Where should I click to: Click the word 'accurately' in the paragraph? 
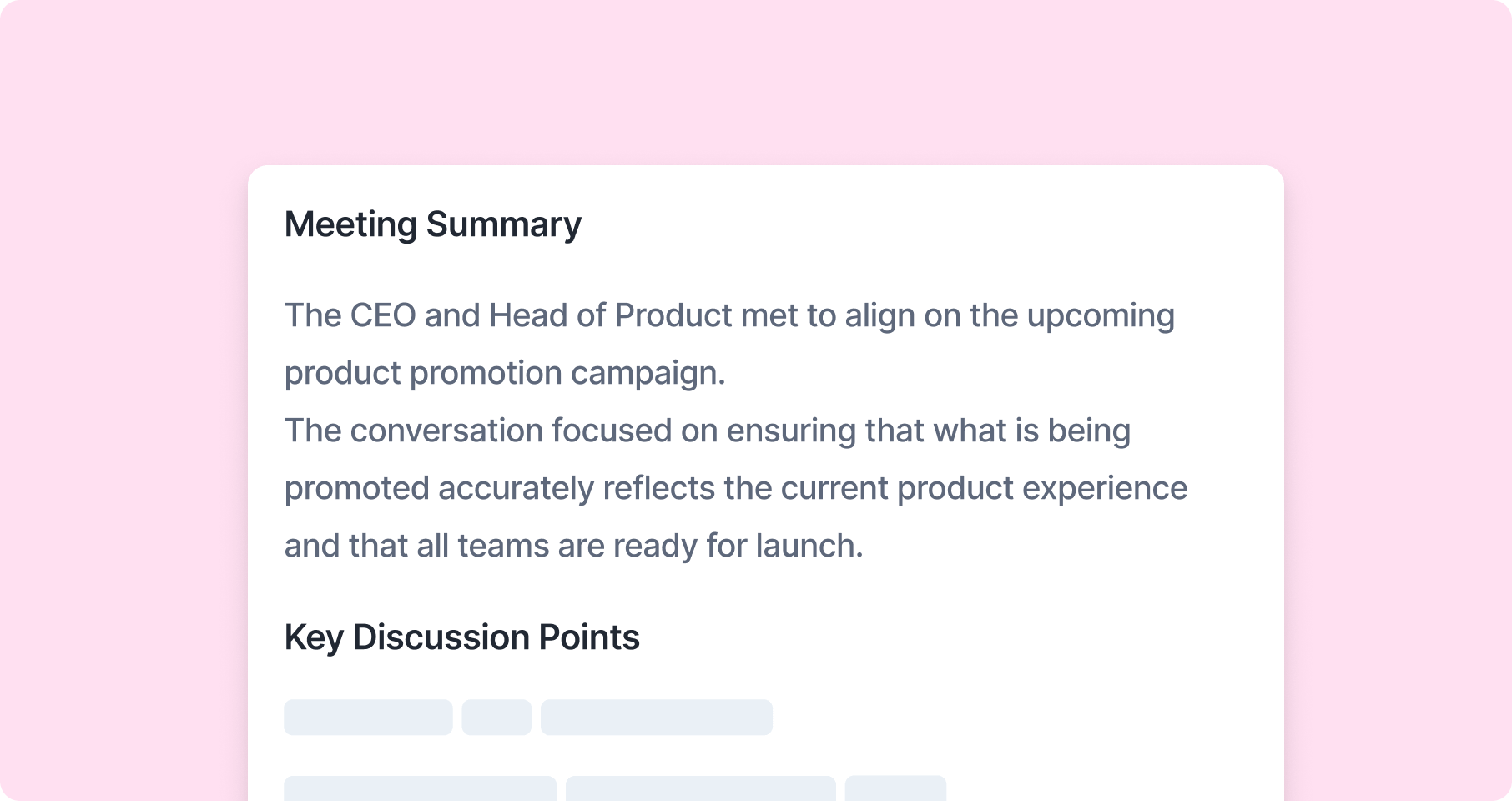coord(515,488)
